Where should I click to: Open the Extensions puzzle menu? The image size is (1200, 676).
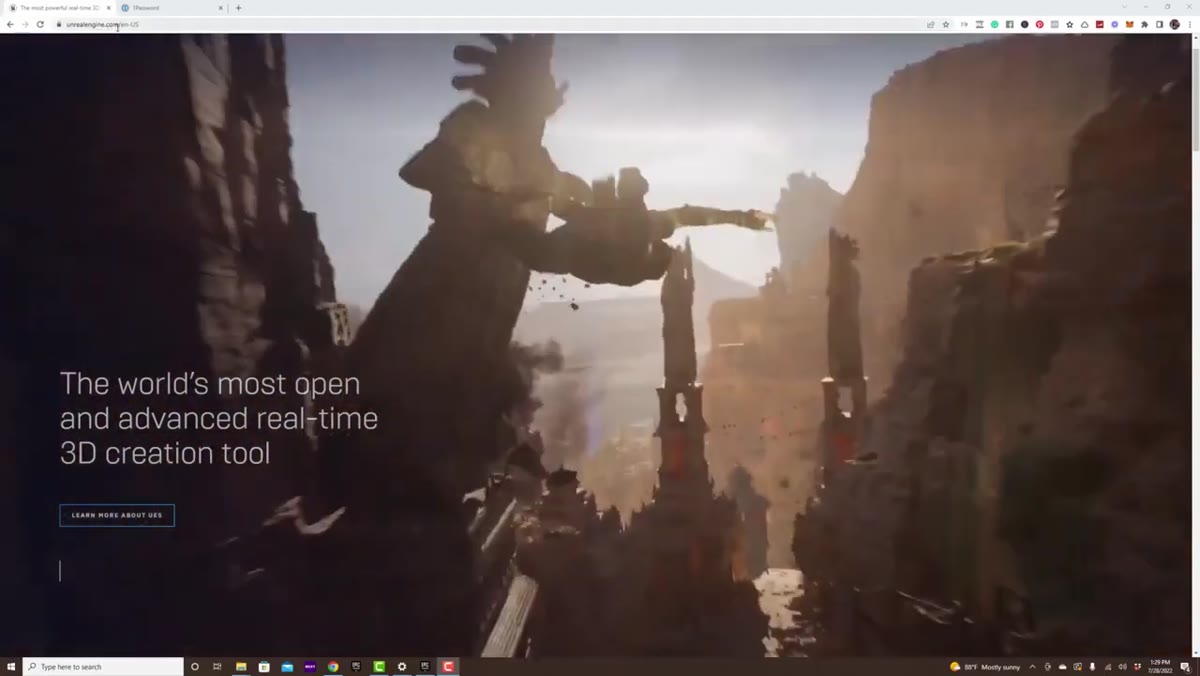pos(1145,24)
